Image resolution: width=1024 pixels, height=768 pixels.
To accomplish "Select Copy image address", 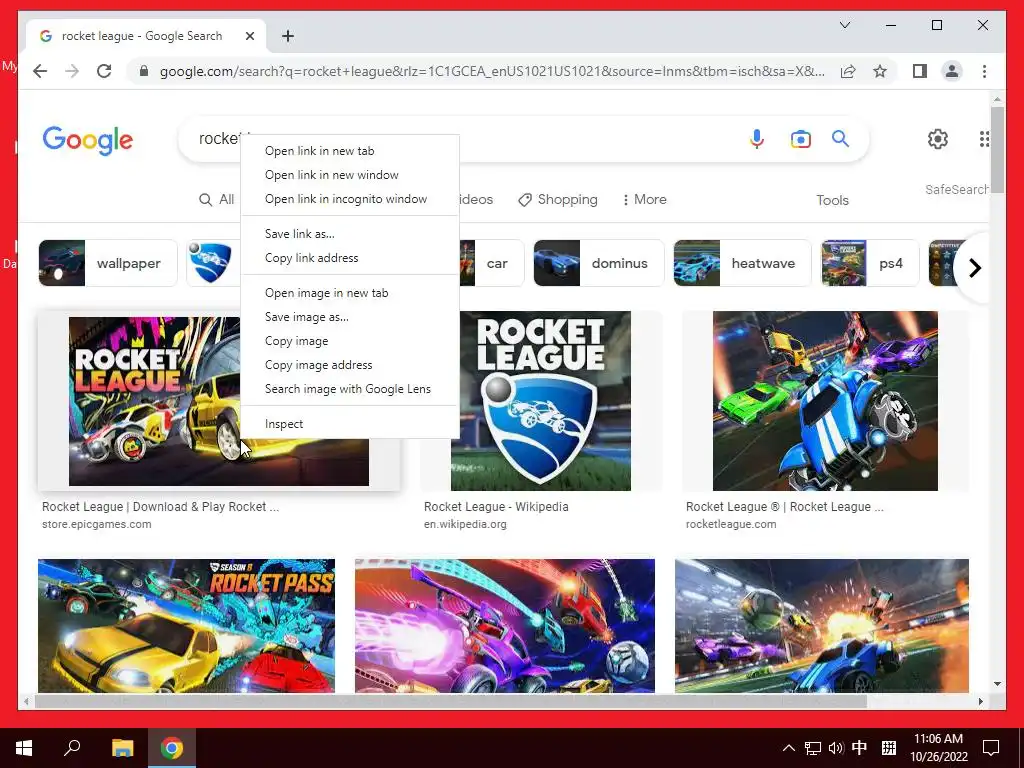I will tap(350, 365).
